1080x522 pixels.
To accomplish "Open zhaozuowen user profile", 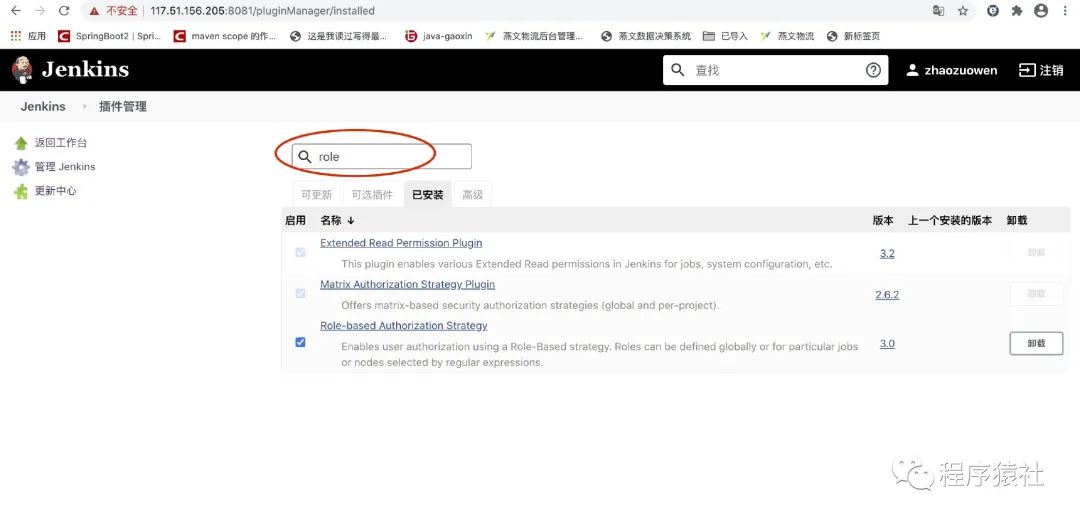I will click(x=951, y=70).
